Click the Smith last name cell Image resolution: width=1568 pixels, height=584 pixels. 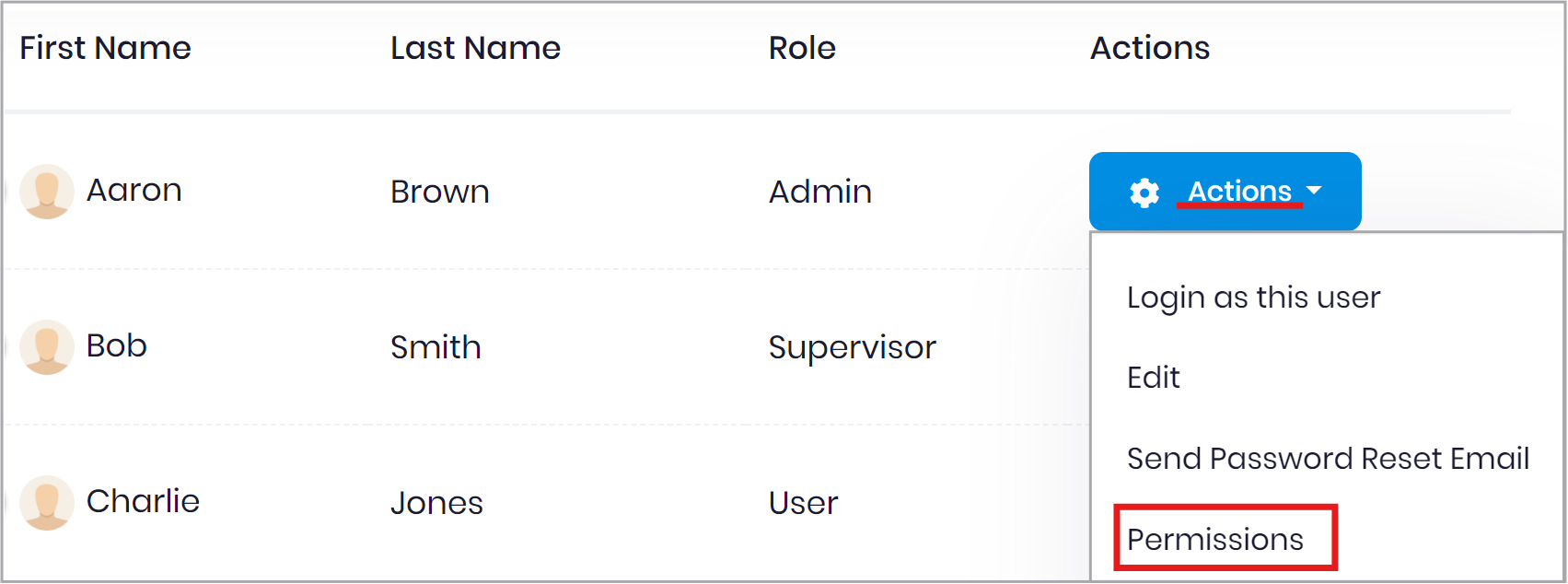(436, 348)
